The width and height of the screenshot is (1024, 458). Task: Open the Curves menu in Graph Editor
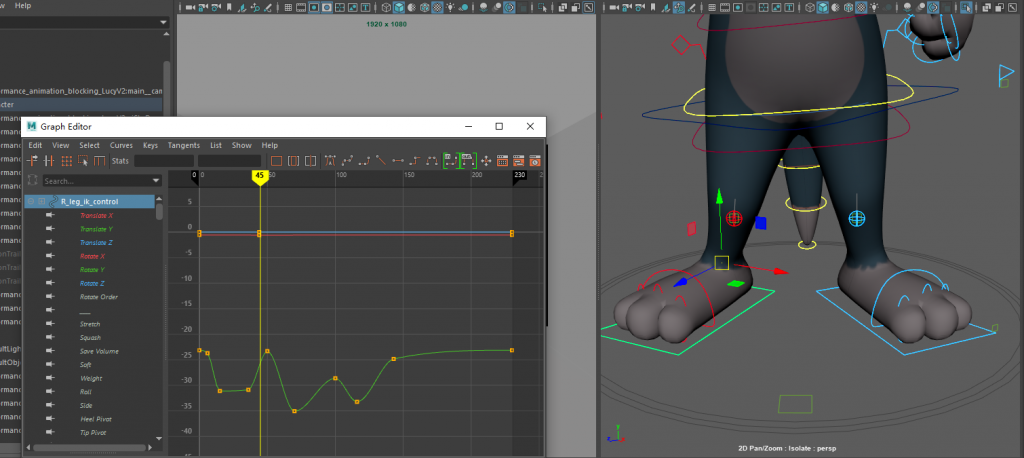click(121, 145)
